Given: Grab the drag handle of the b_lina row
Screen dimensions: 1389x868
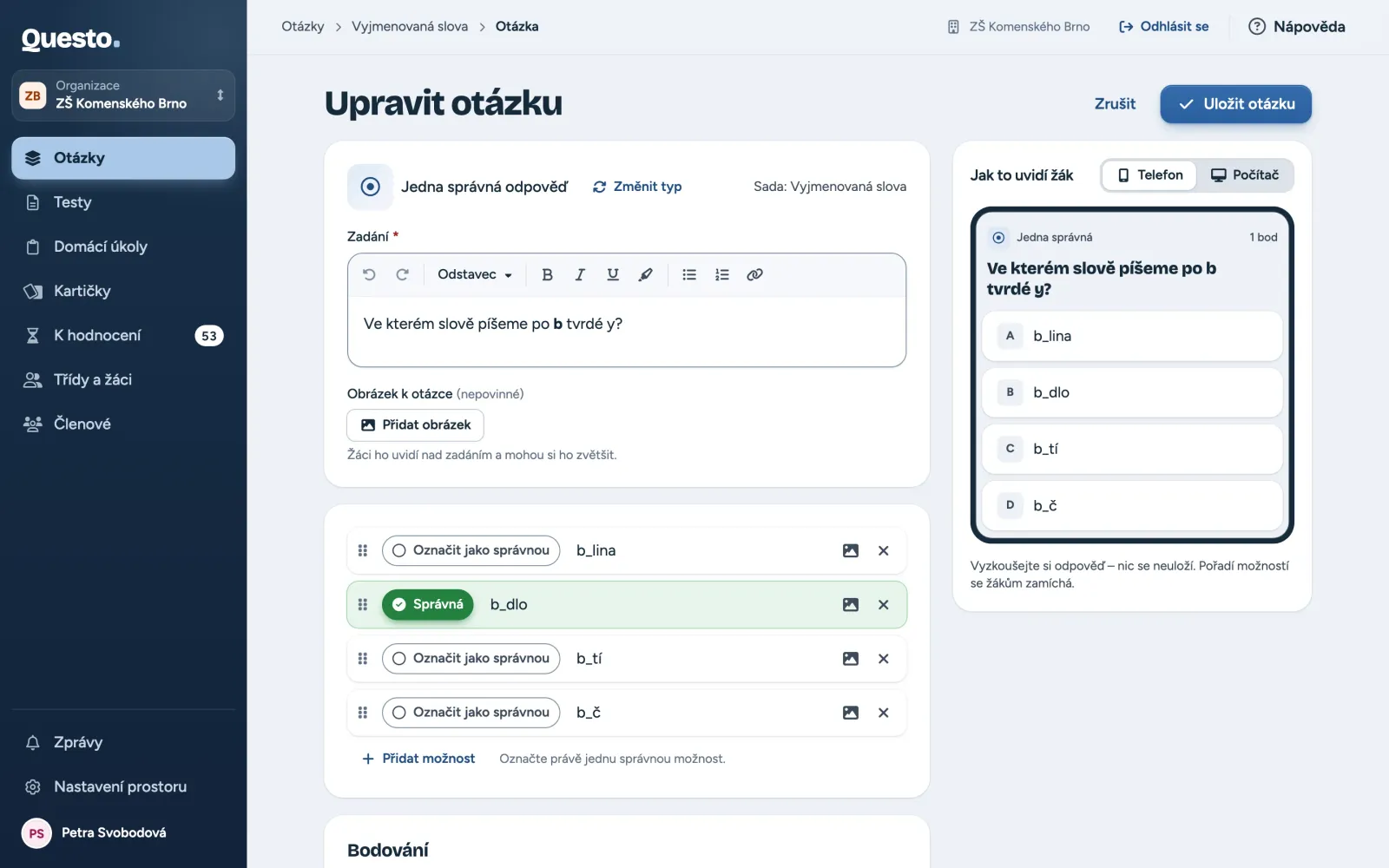Looking at the screenshot, I should (x=363, y=550).
